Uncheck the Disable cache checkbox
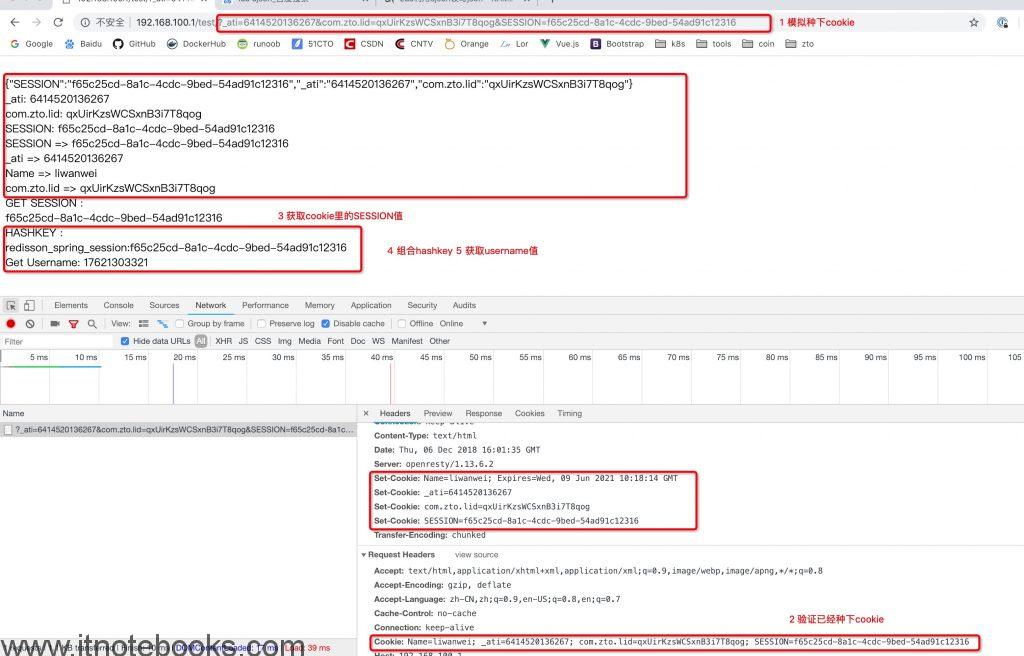 click(x=325, y=323)
